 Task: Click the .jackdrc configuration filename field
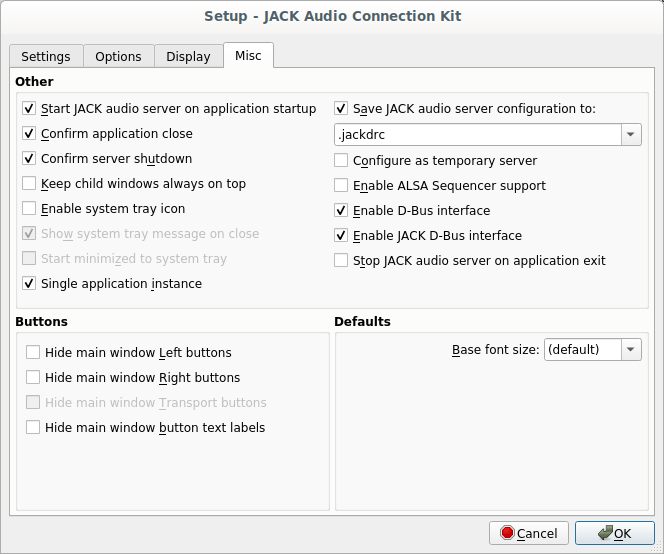pos(476,135)
